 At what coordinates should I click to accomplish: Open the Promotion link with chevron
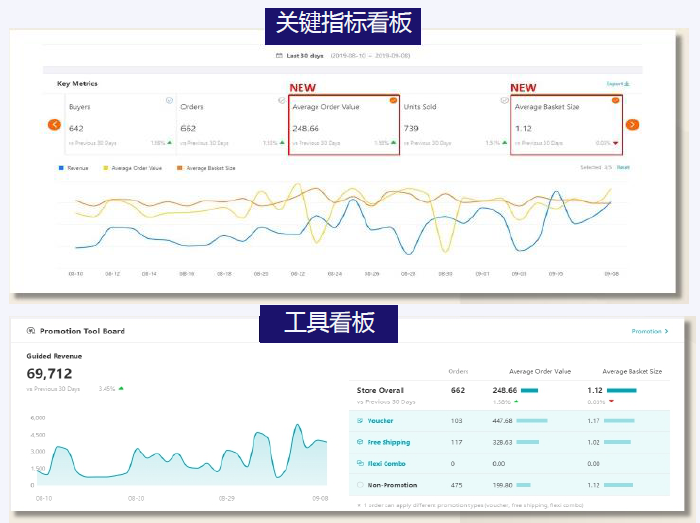point(650,331)
